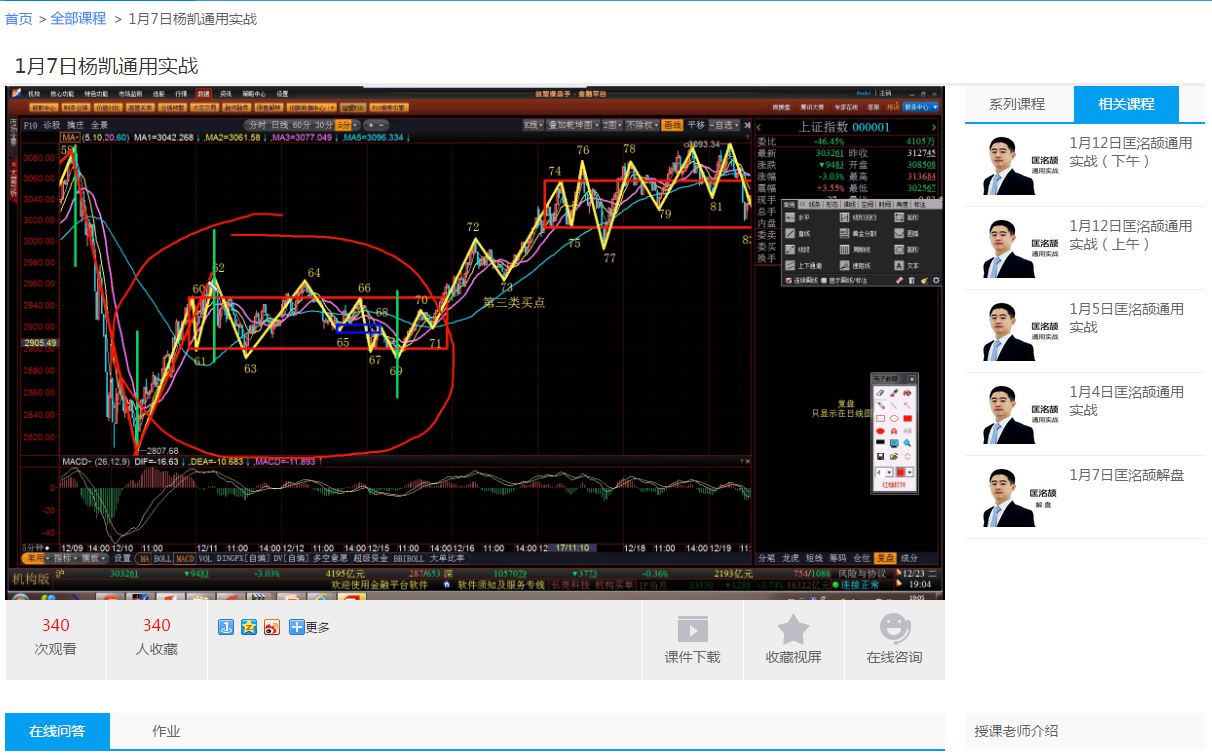Select the 黄金分割 drawing tool
The width and height of the screenshot is (1212, 755).
858,234
